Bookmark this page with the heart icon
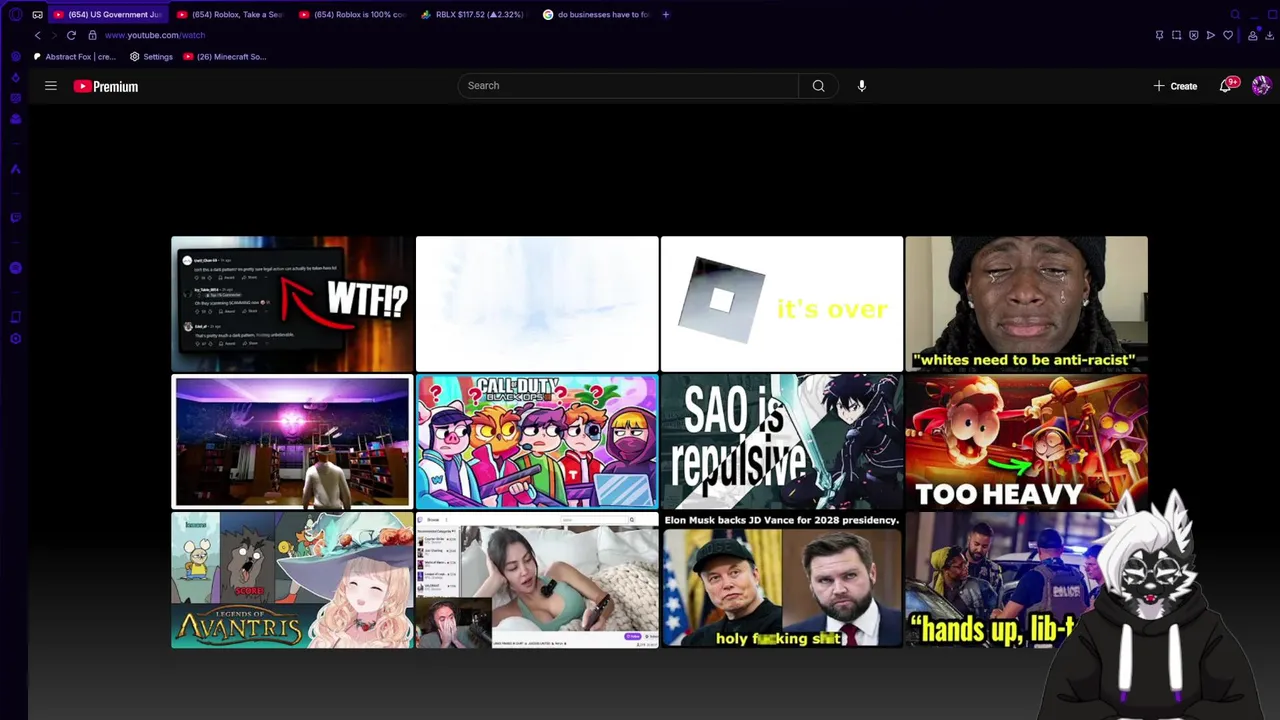The image size is (1280, 720). tap(1228, 35)
